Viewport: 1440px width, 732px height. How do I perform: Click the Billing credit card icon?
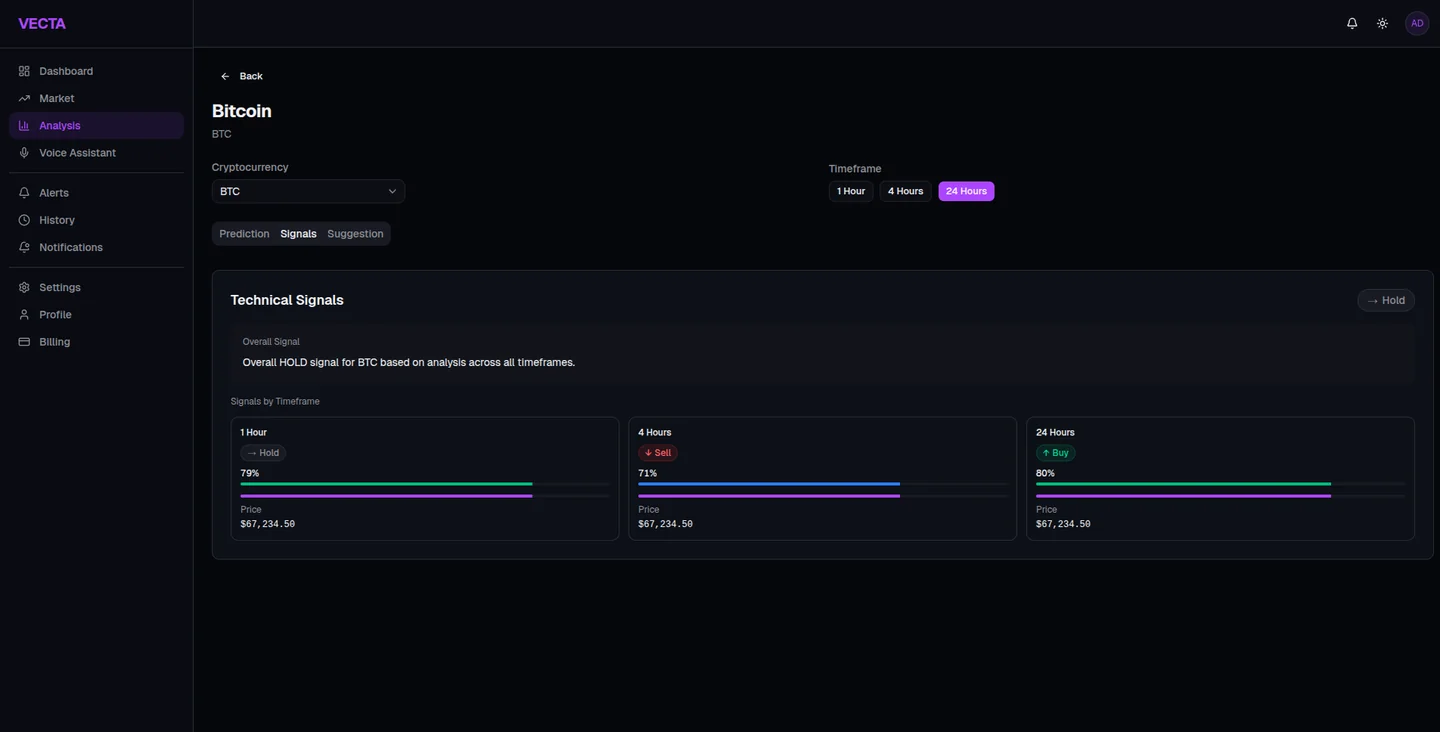(24, 342)
